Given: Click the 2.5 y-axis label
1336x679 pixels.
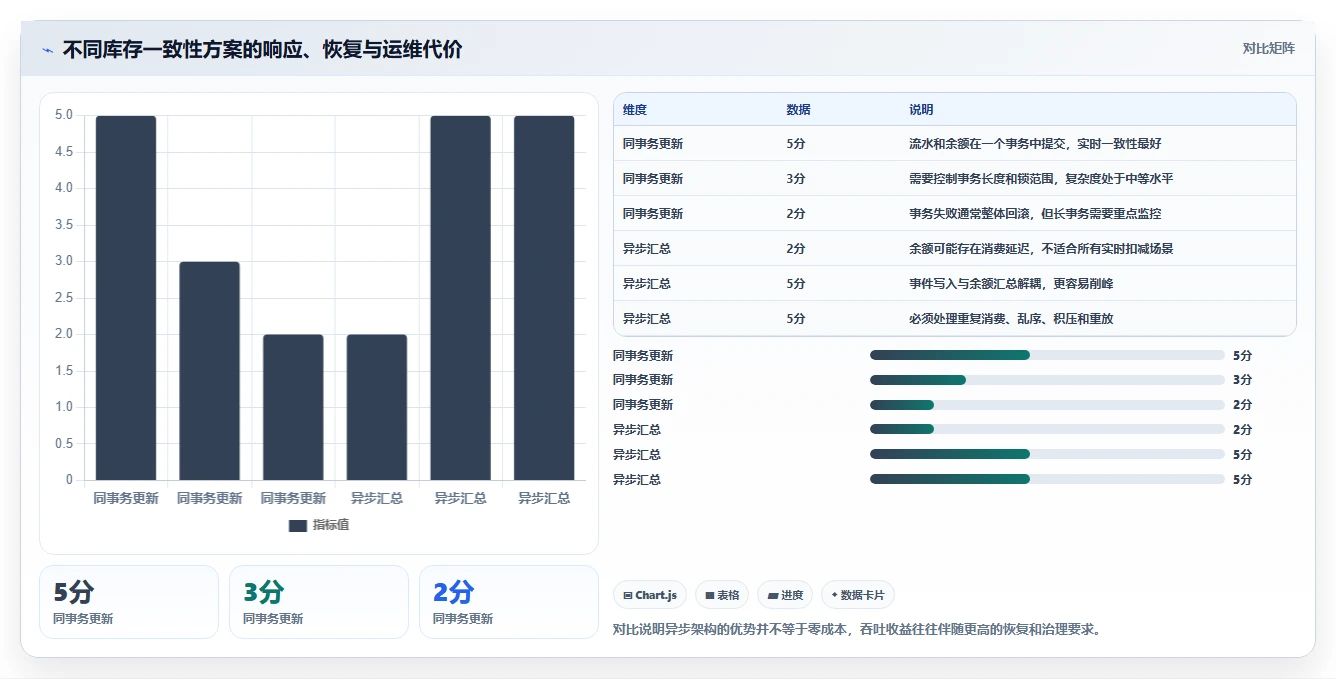Looking at the screenshot, I should pos(64,298).
